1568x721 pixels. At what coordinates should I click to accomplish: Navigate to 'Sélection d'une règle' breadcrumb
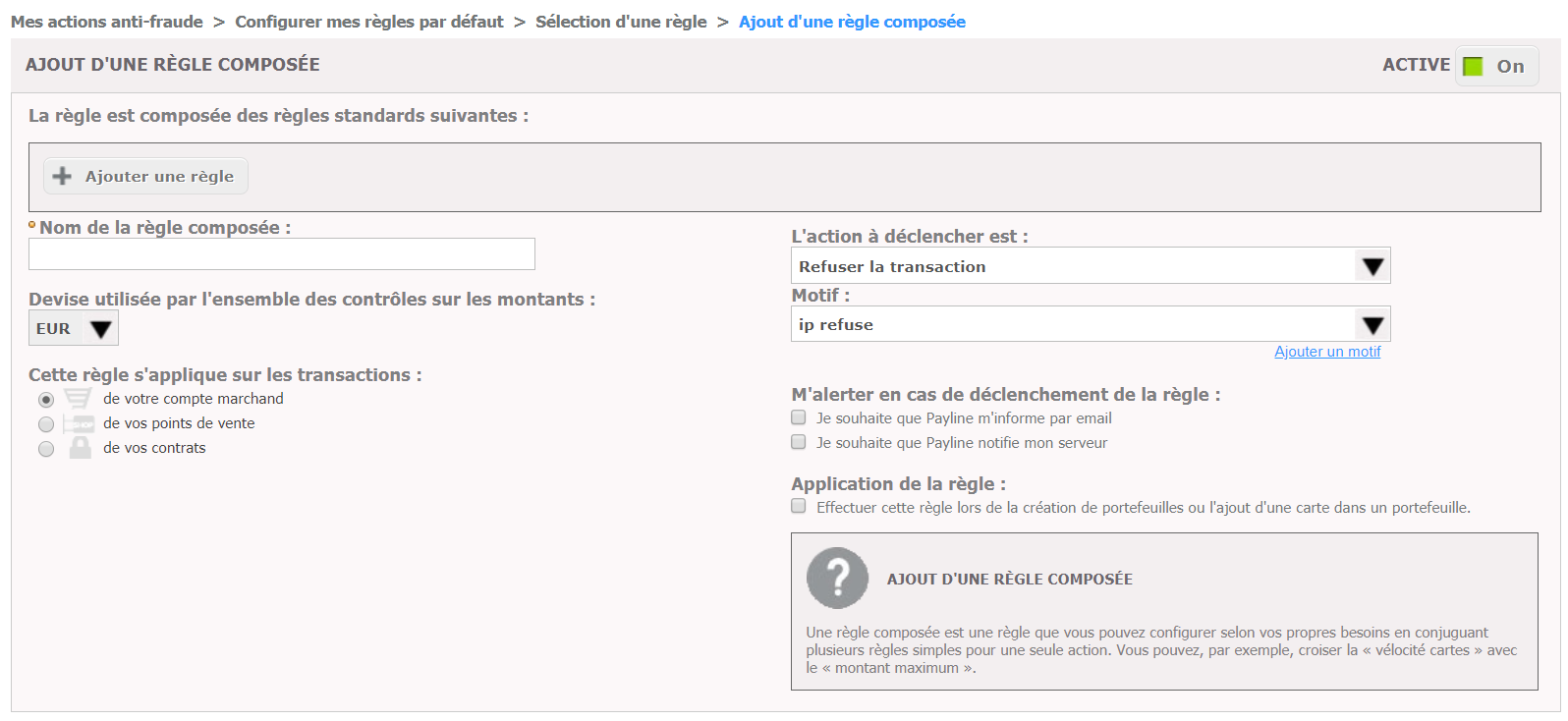621,22
